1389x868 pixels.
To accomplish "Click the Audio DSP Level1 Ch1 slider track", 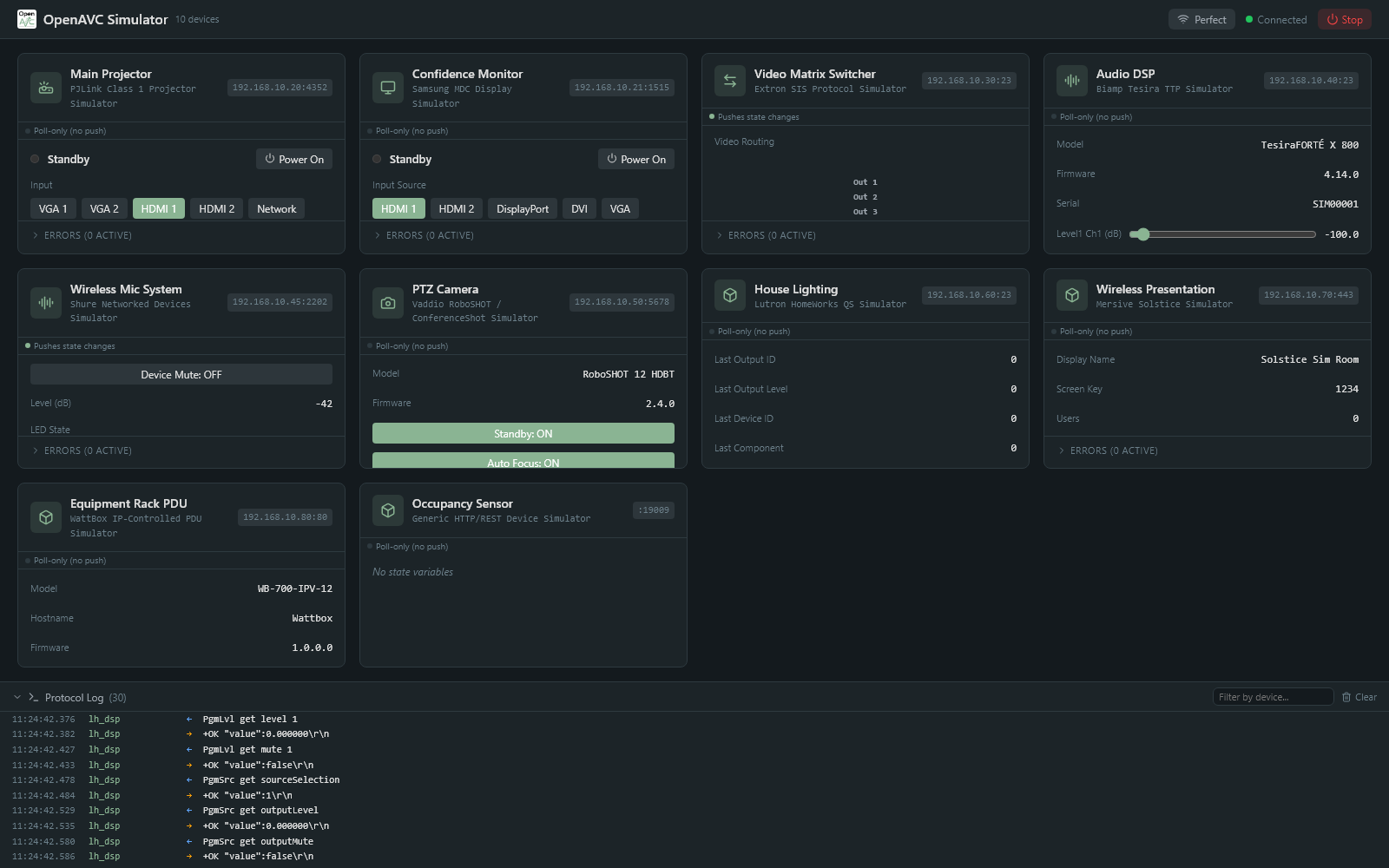I will tap(1222, 234).
